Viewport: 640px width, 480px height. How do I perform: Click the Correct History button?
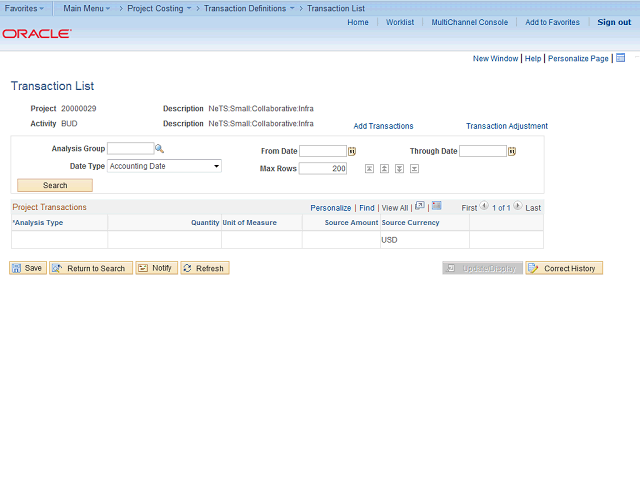564,268
